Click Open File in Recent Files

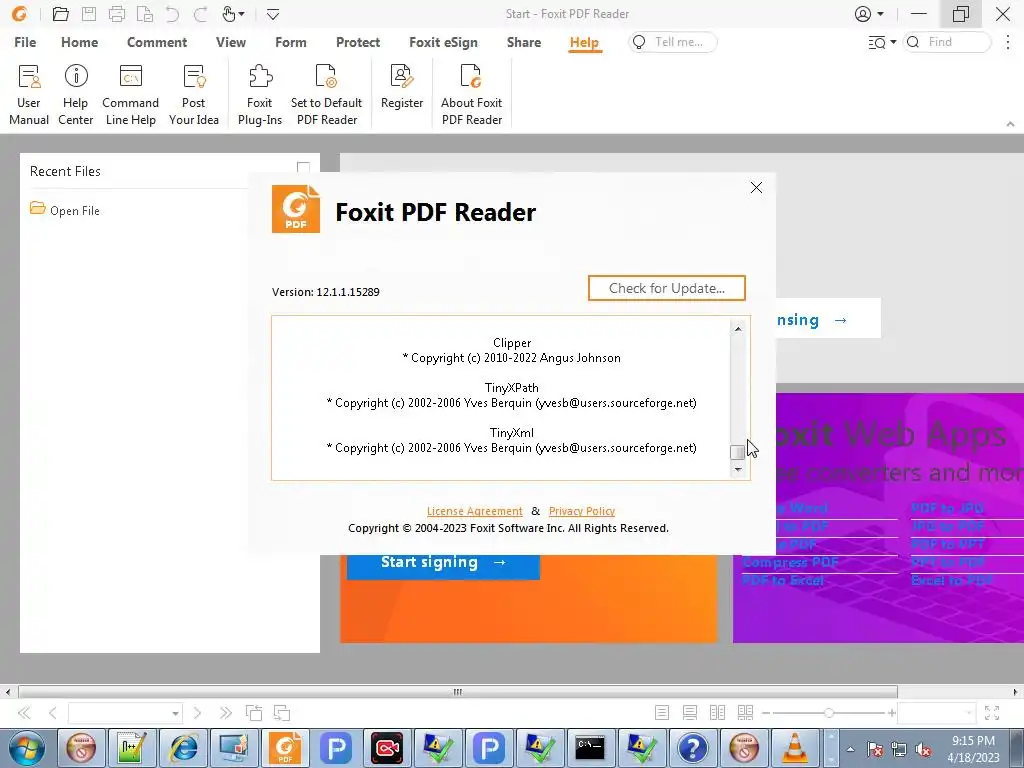[x=65, y=210]
